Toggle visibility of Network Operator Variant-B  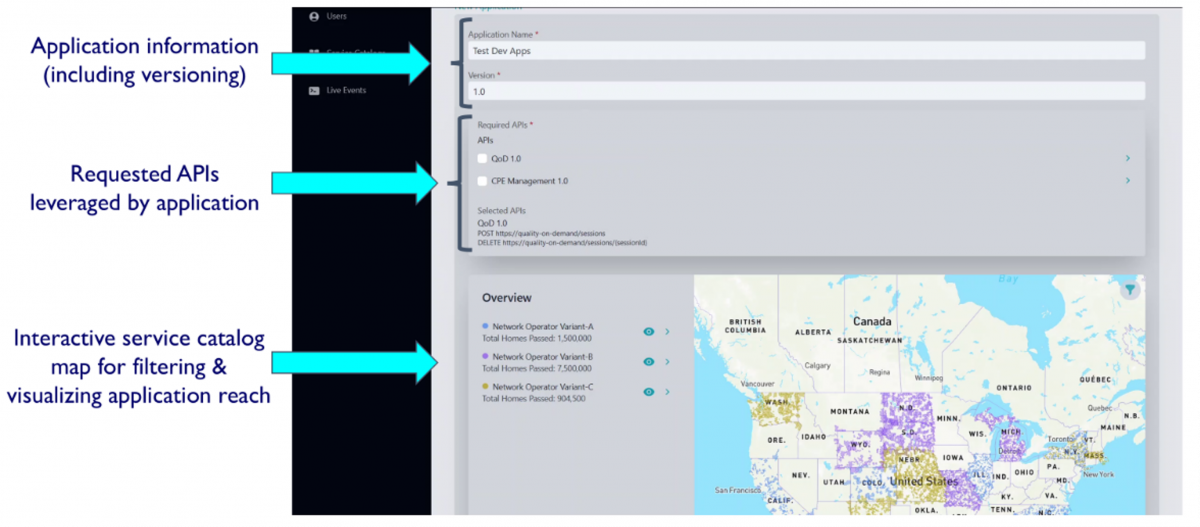[648, 362]
